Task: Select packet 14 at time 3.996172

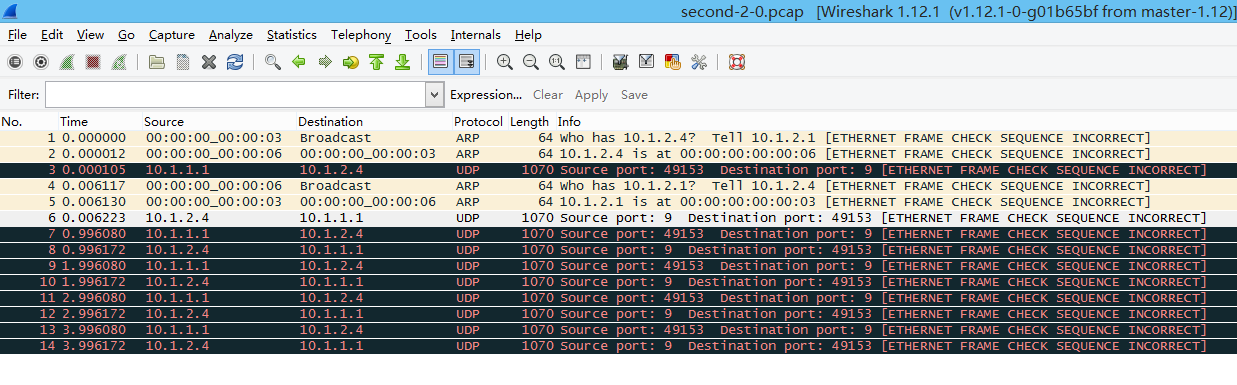Action: coord(618,346)
